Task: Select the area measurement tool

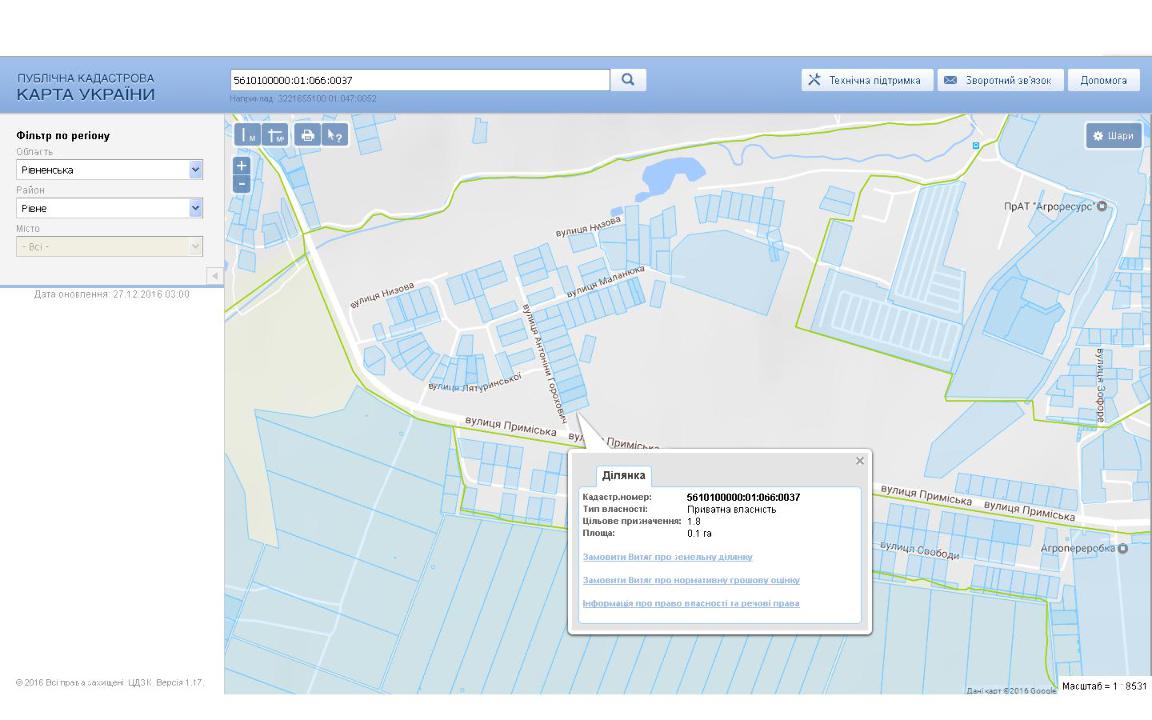Action: [x=276, y=135]
